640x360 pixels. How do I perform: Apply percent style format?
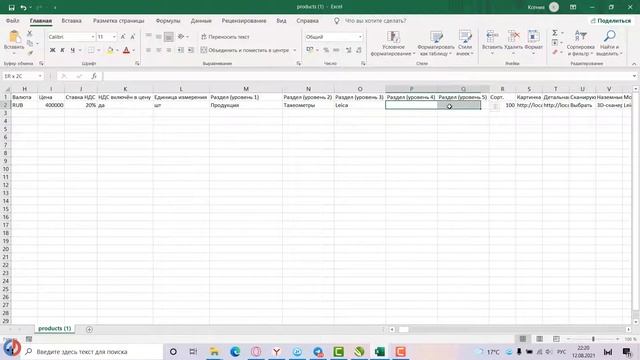coord(326,50)
